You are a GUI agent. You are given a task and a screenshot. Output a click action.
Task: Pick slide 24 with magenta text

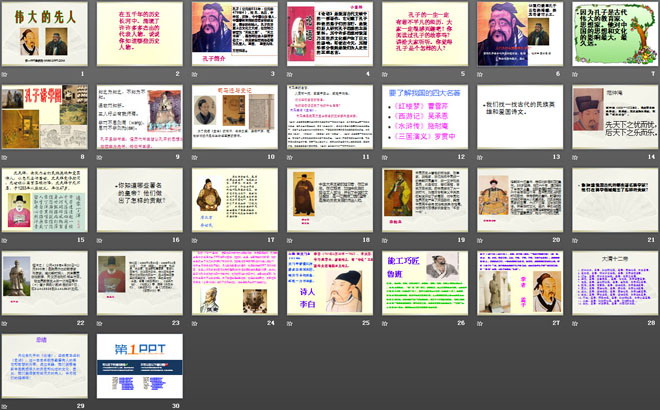pos(235,283)
